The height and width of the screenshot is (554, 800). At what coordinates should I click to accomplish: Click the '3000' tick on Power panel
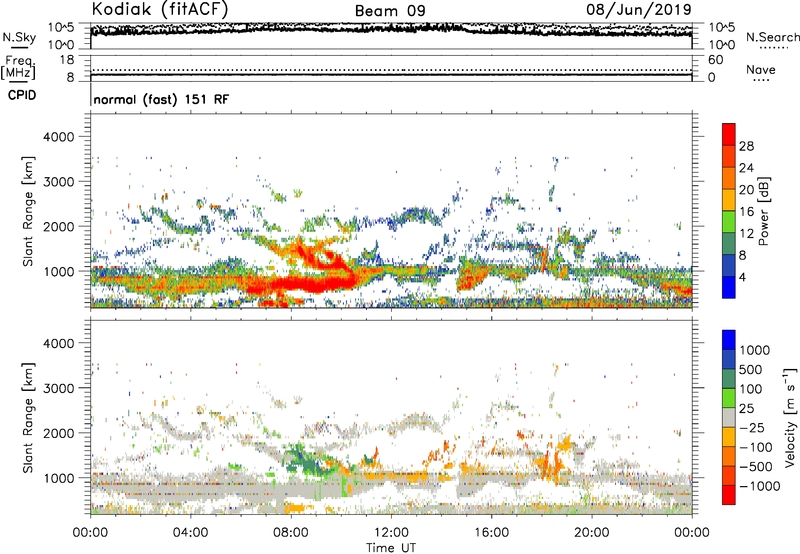pyautogui.click(x=59, y=182)
